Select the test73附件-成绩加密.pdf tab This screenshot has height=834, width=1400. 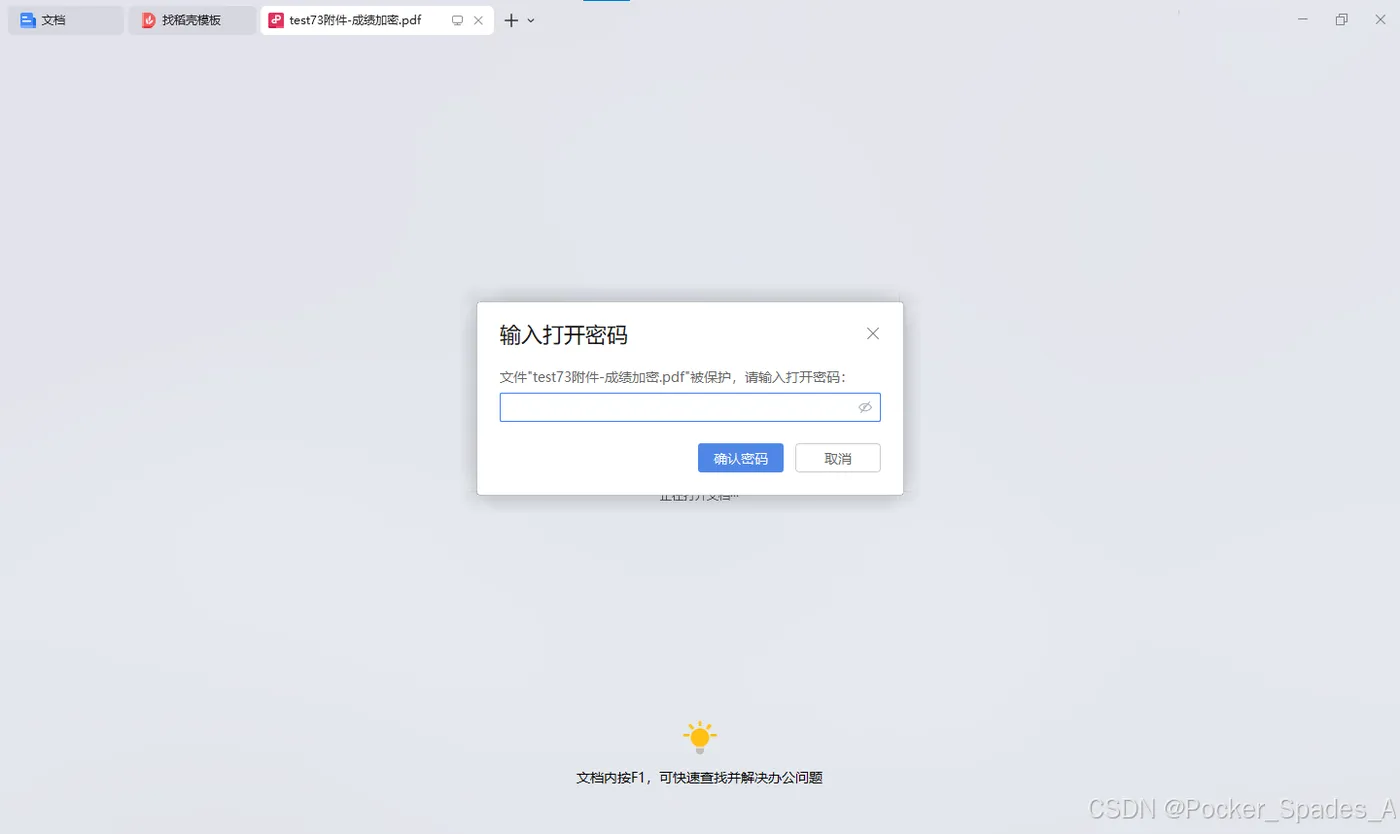(x=377, y=20)
